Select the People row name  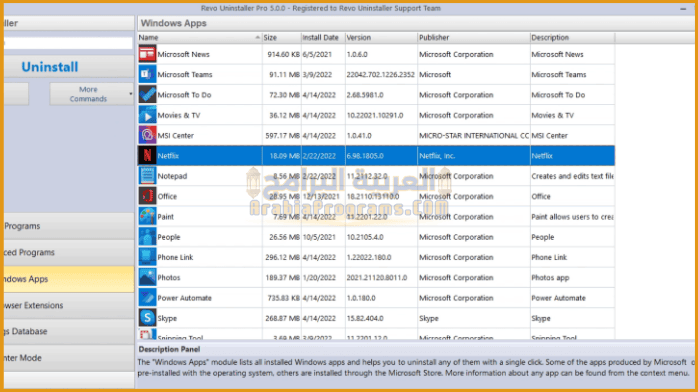click(169, 237)
